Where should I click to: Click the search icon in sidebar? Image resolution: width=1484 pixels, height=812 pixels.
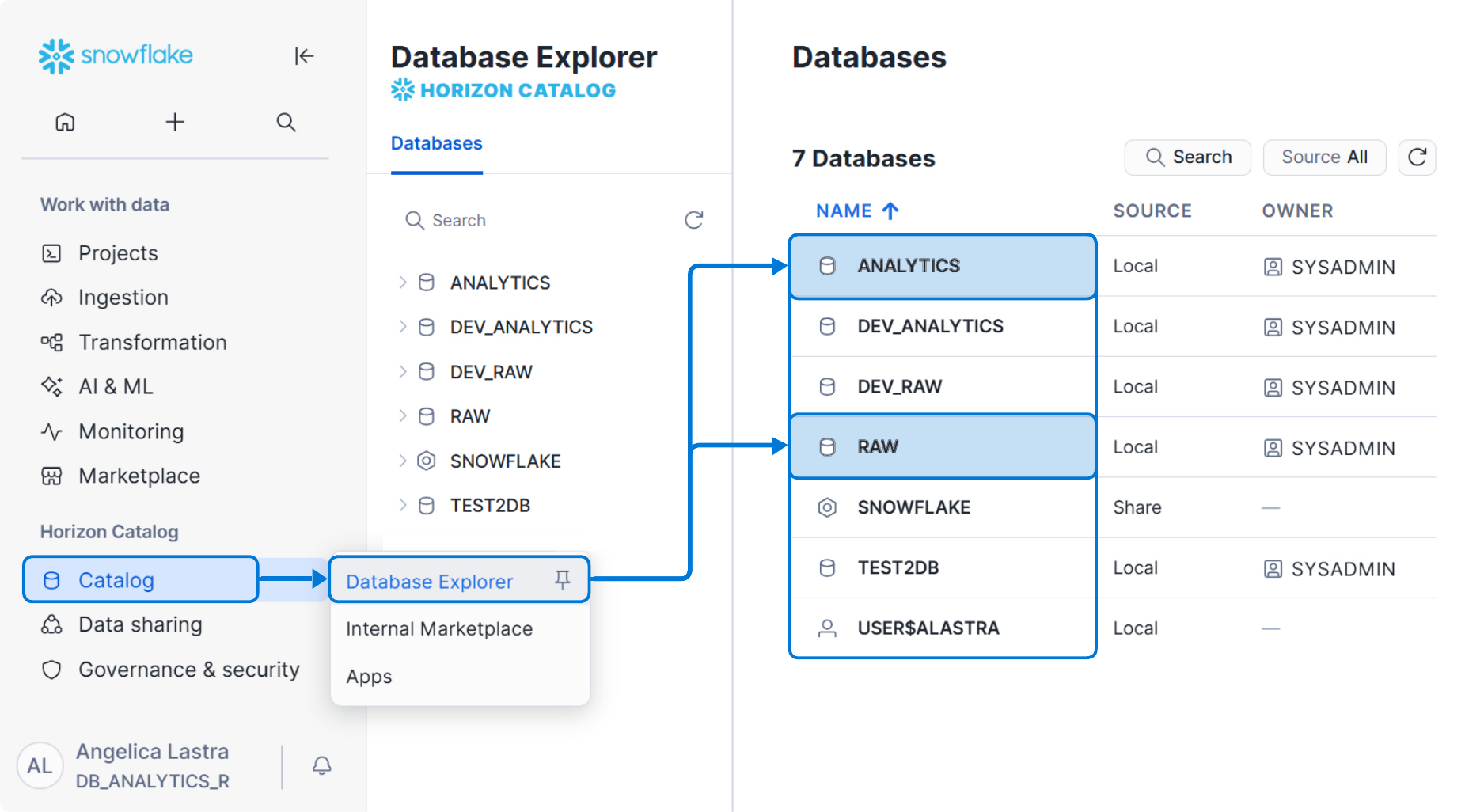pyautogui.click(x=285, y=122)
